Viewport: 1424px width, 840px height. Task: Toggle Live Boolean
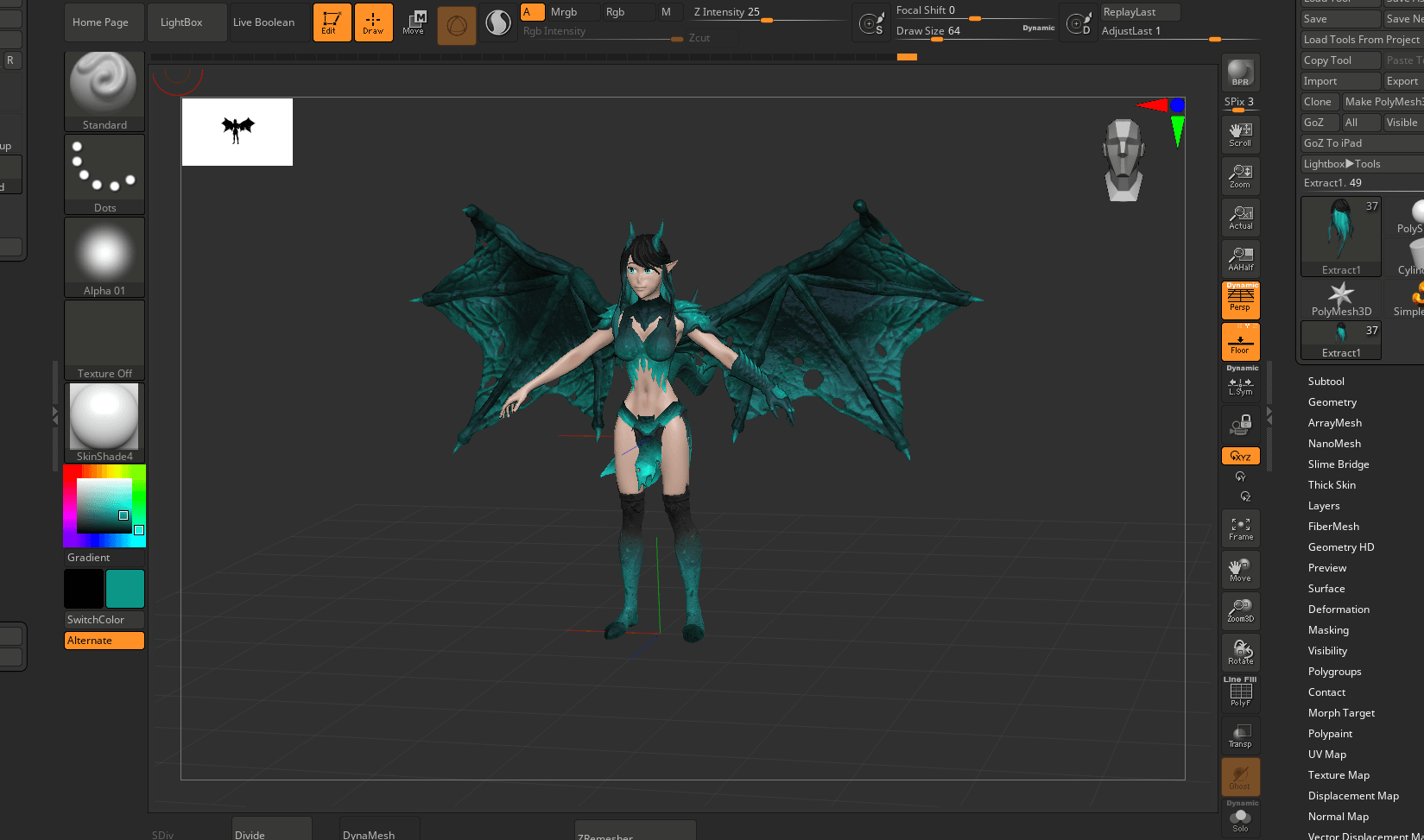[269, 22]
